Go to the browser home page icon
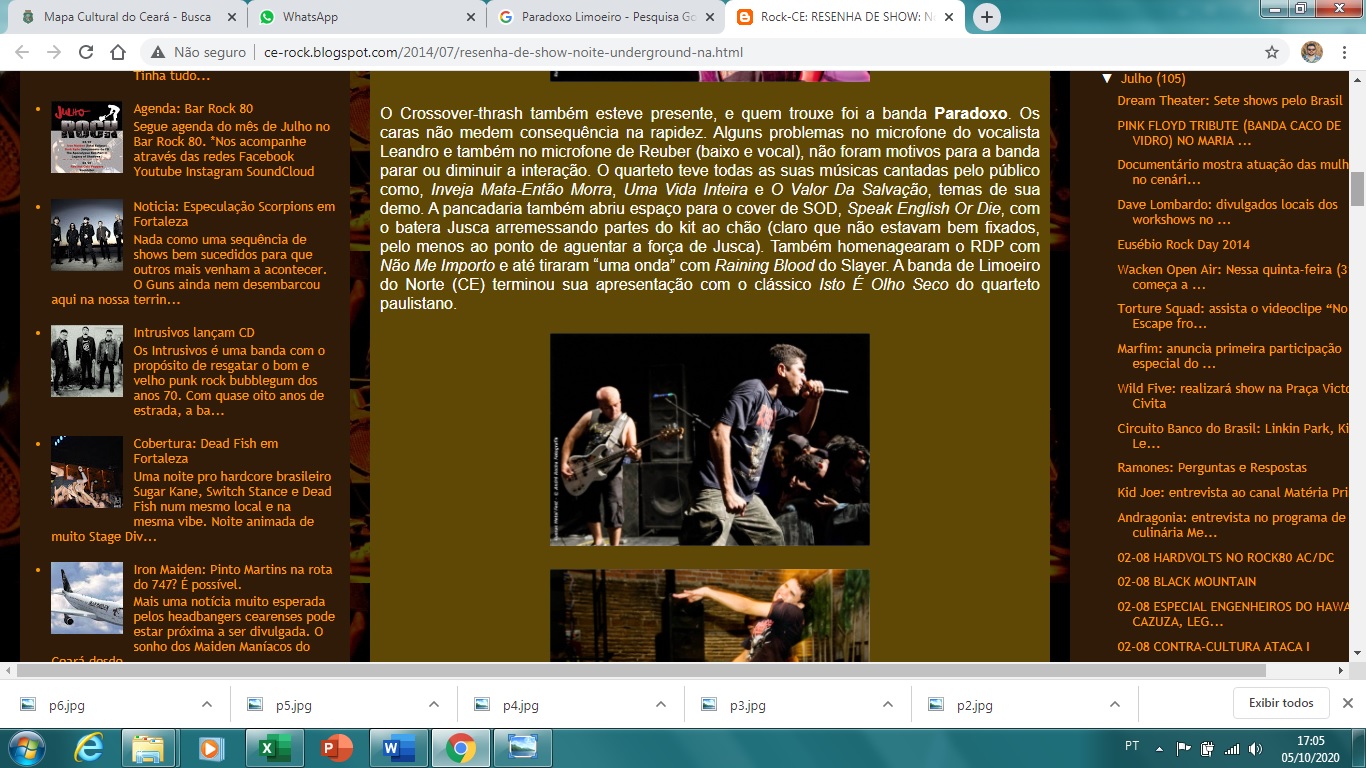 [x=118, y=53]
